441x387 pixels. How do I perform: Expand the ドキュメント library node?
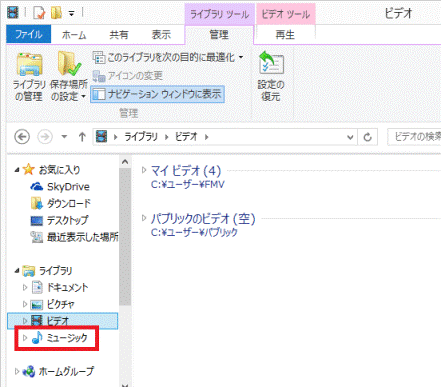25,287
